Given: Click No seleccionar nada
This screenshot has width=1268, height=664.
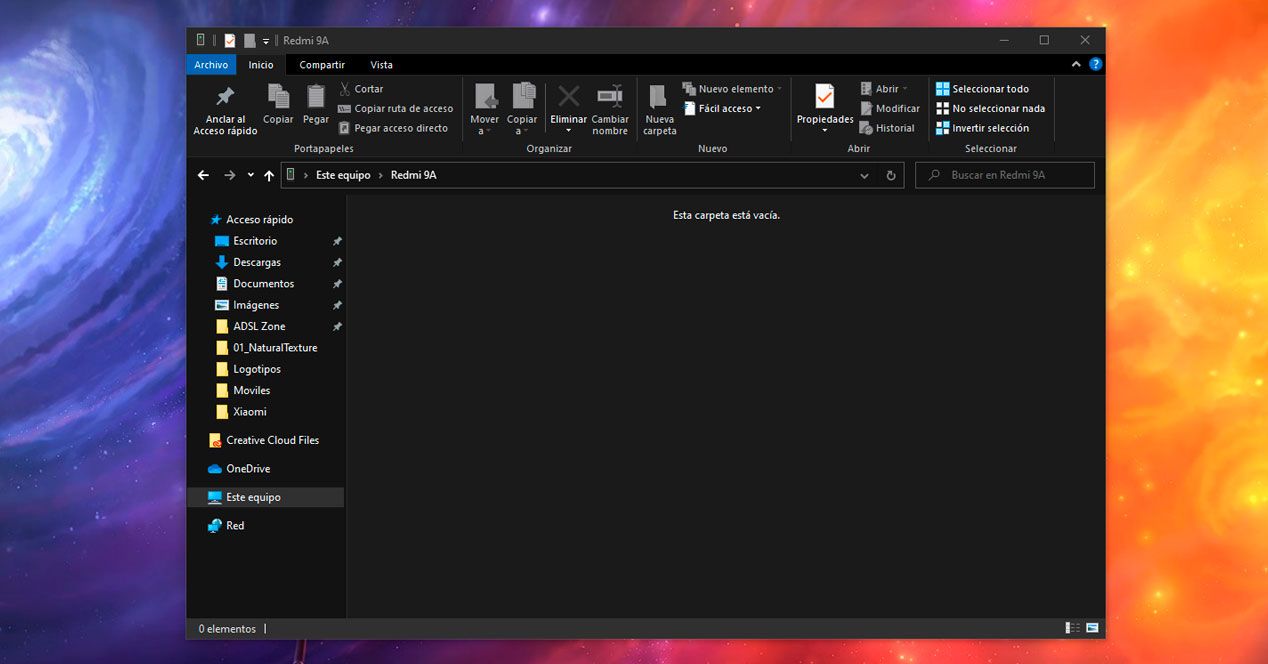Looking at the screenshot, I should (990, 109).
